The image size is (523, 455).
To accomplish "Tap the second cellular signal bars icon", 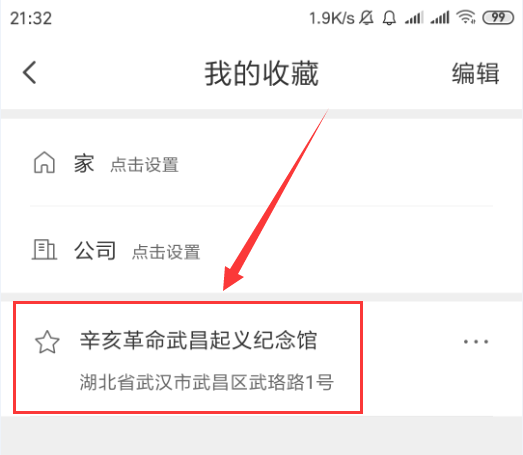I will pos(440,18).
